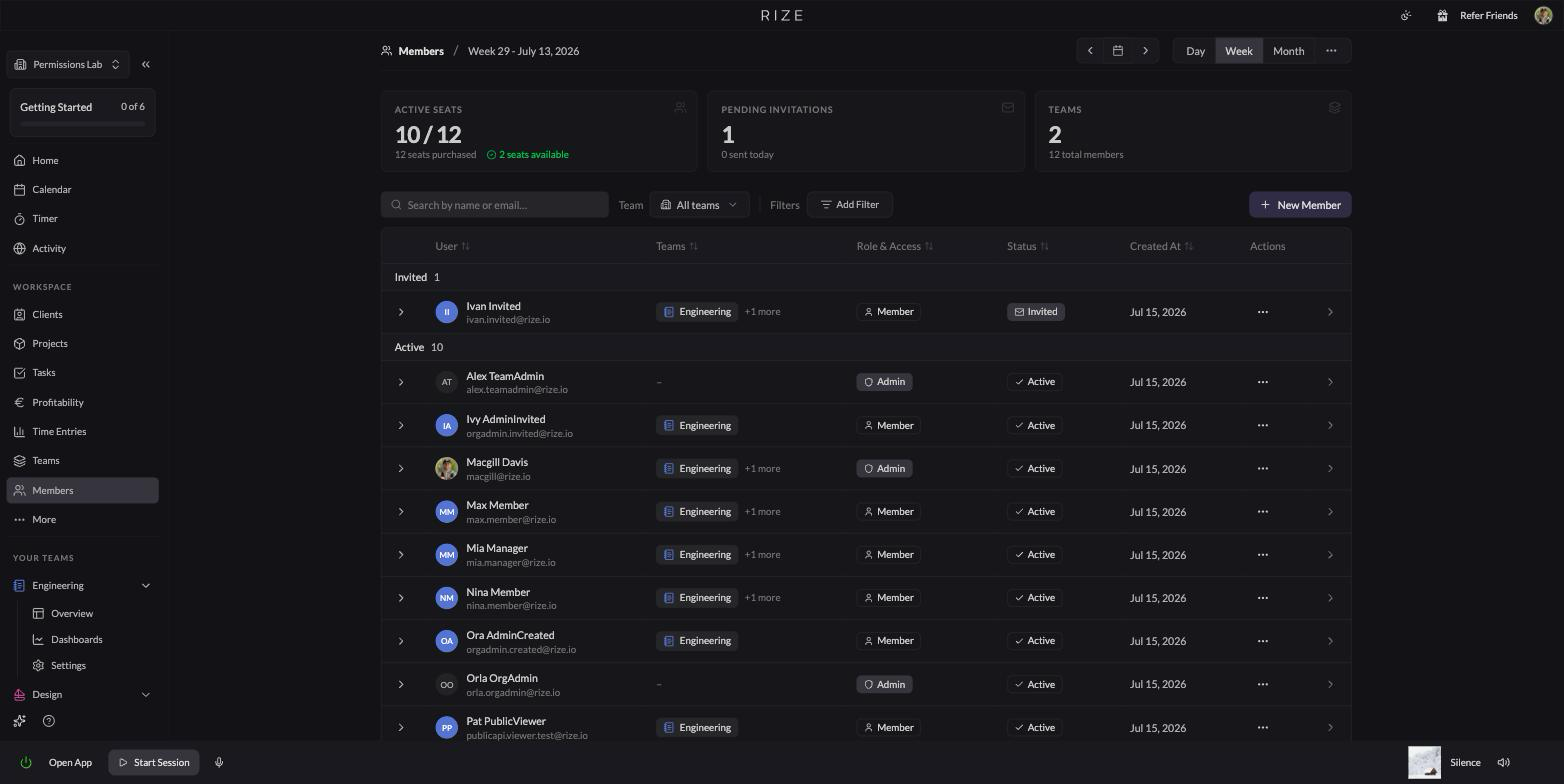Open actions menu for Ivan Invited
This screenshot has width=1564, height=784.
(1262, 312)
